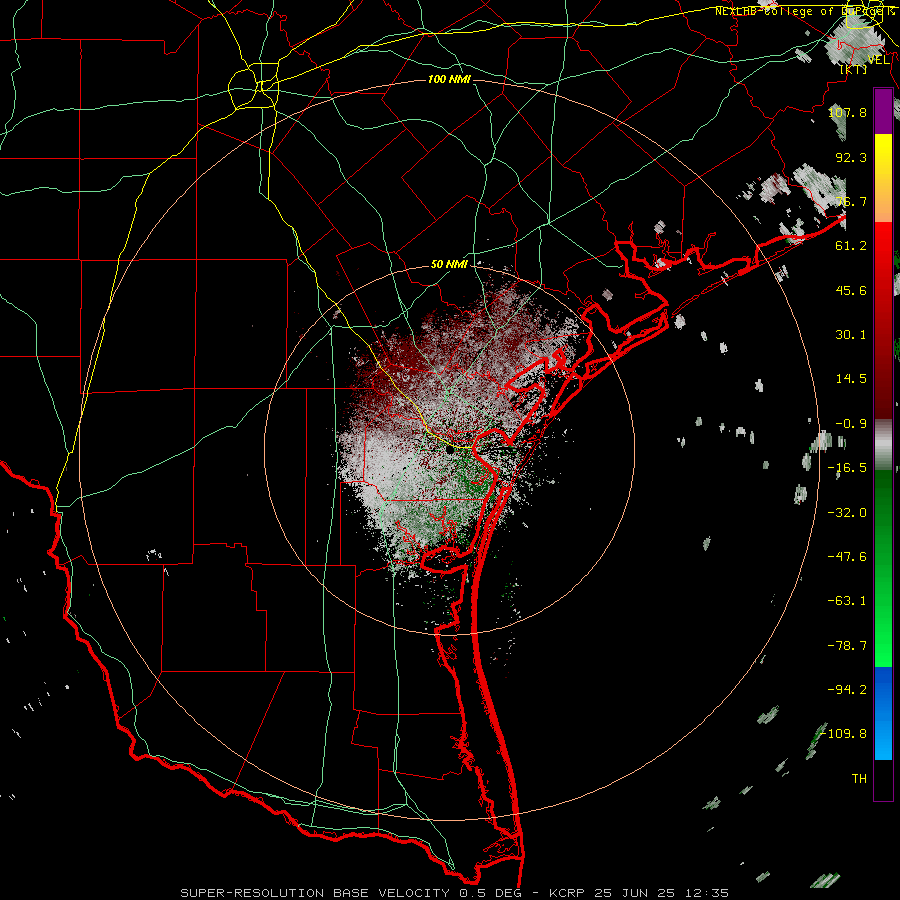This screenshot has width=900, height=900.
Task: Select the -94.2 velocity legend value
Action: click(847, 690)
